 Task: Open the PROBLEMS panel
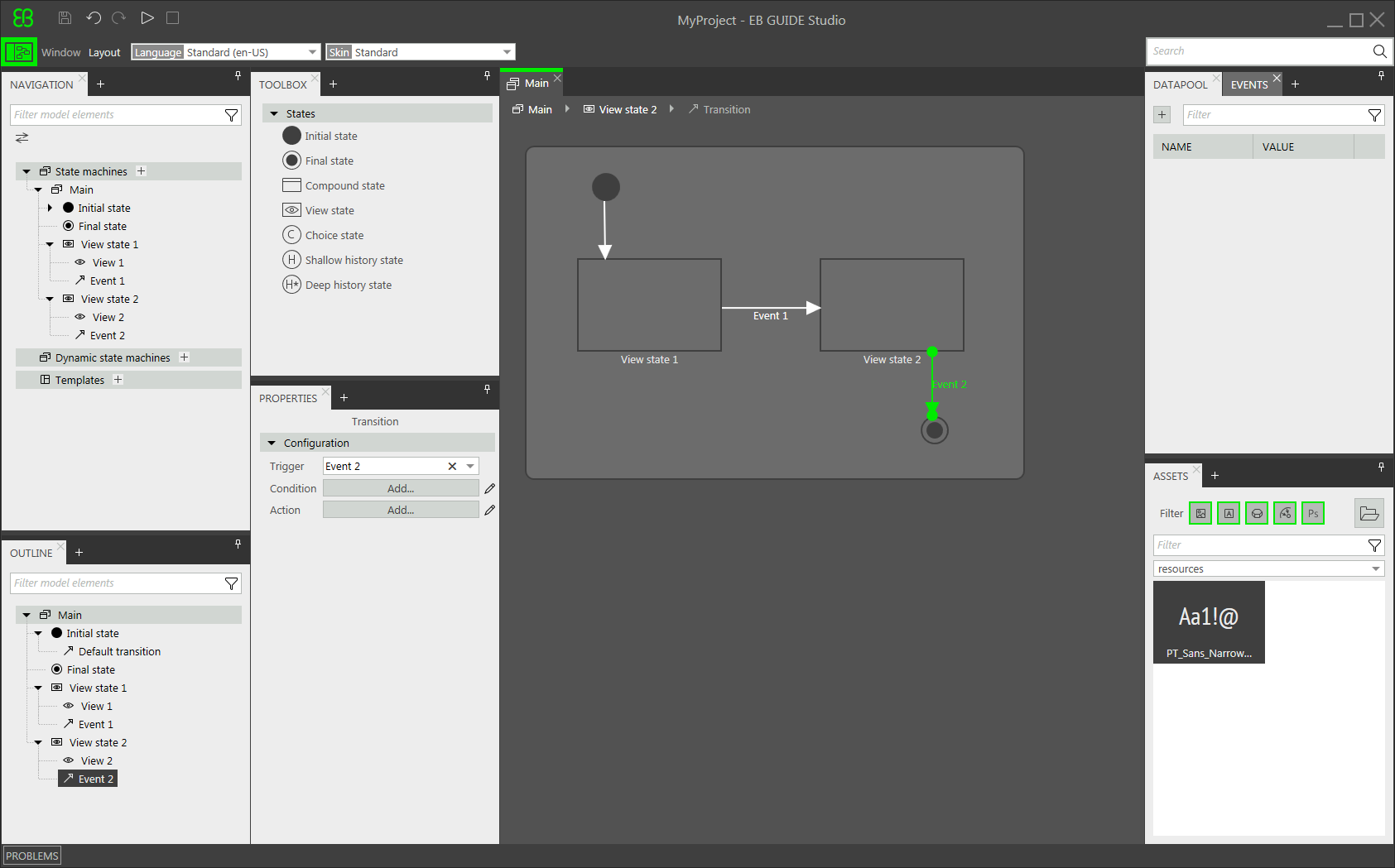32,856
